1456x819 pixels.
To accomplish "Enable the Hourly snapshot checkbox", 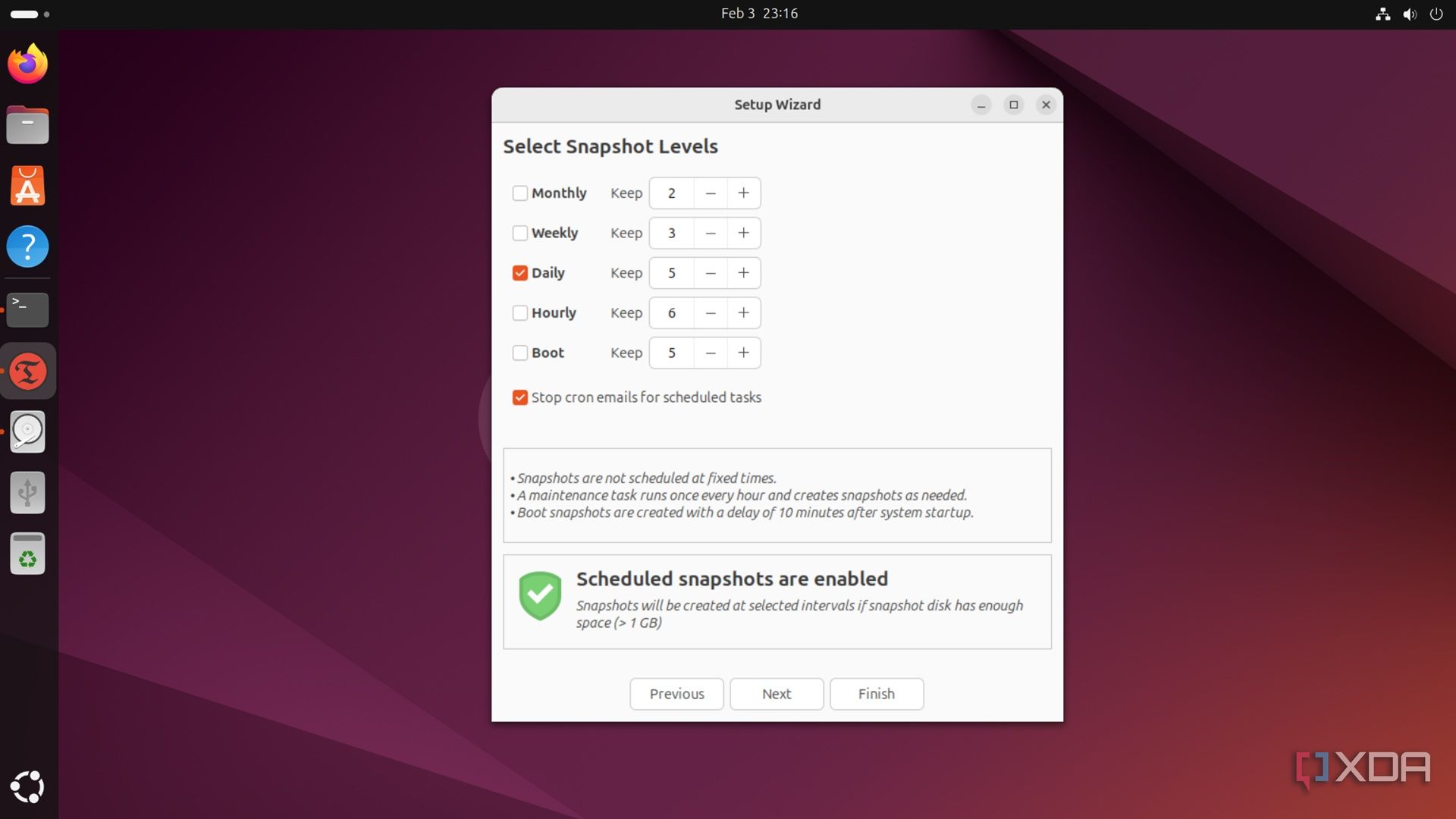I will click(x=519, y=312).
